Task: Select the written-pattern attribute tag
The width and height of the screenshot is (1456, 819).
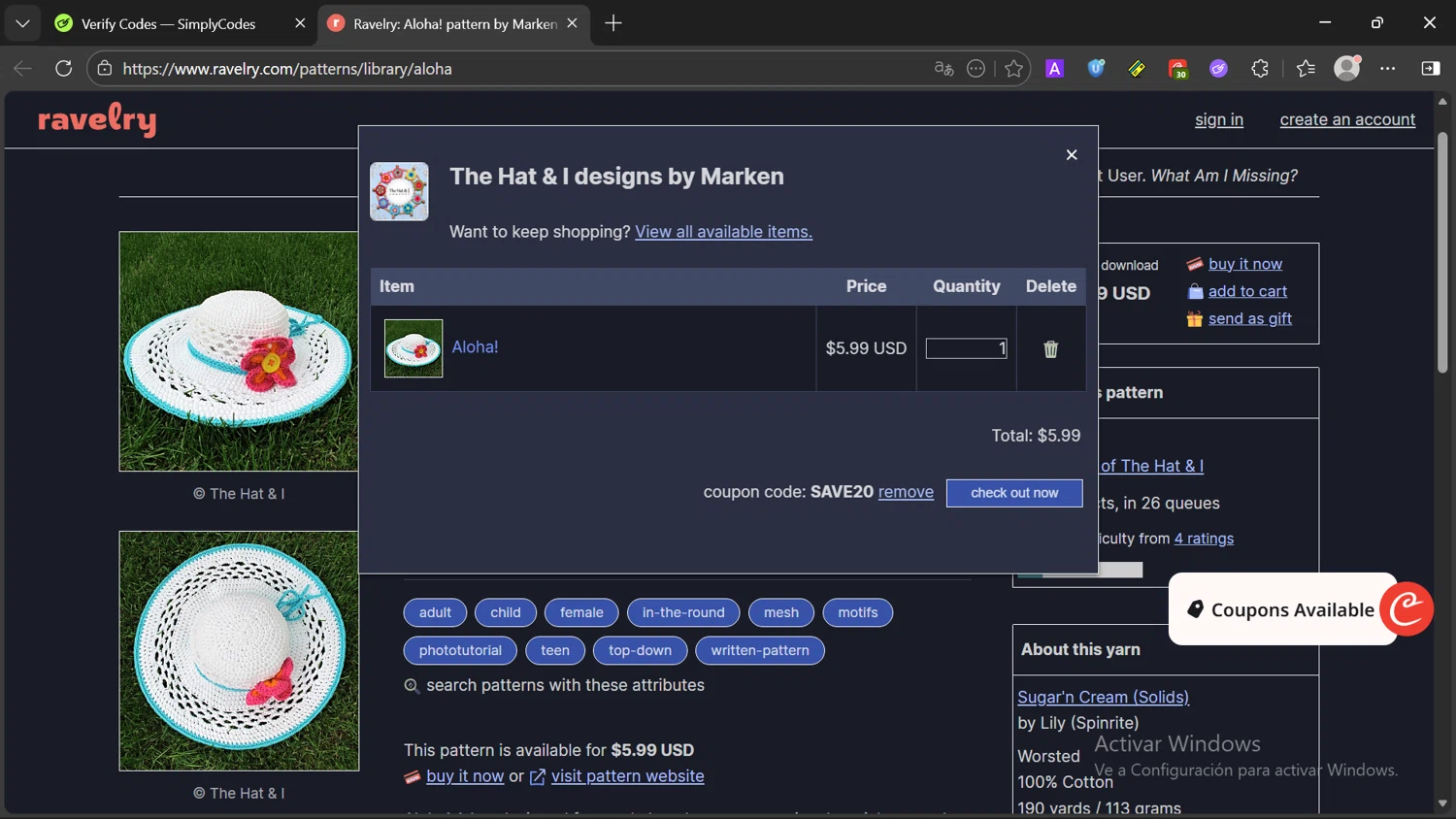Action: 760,650
